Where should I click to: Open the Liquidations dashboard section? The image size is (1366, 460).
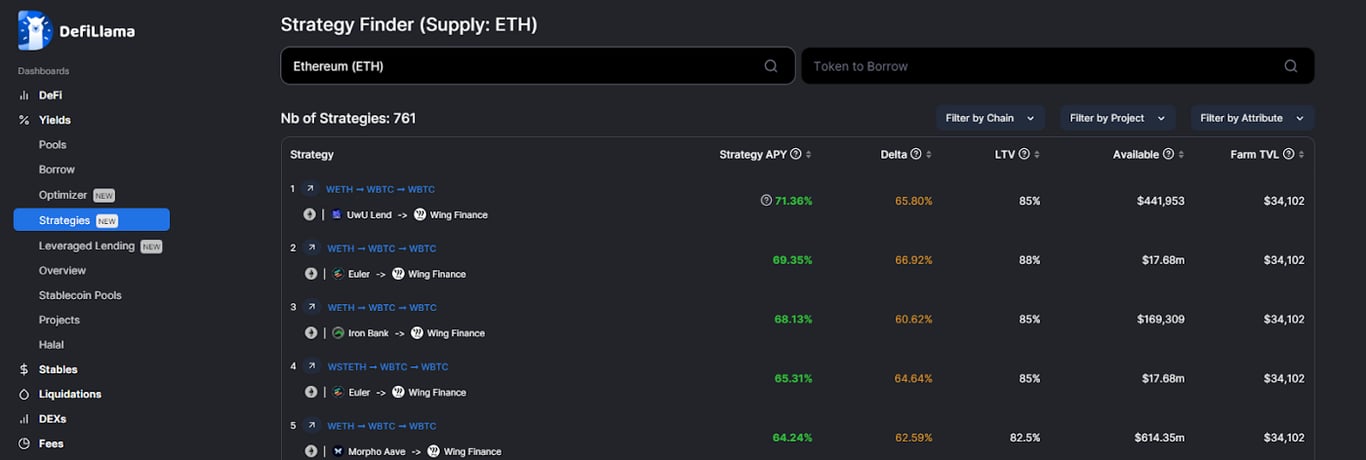(x=70, y=394)
